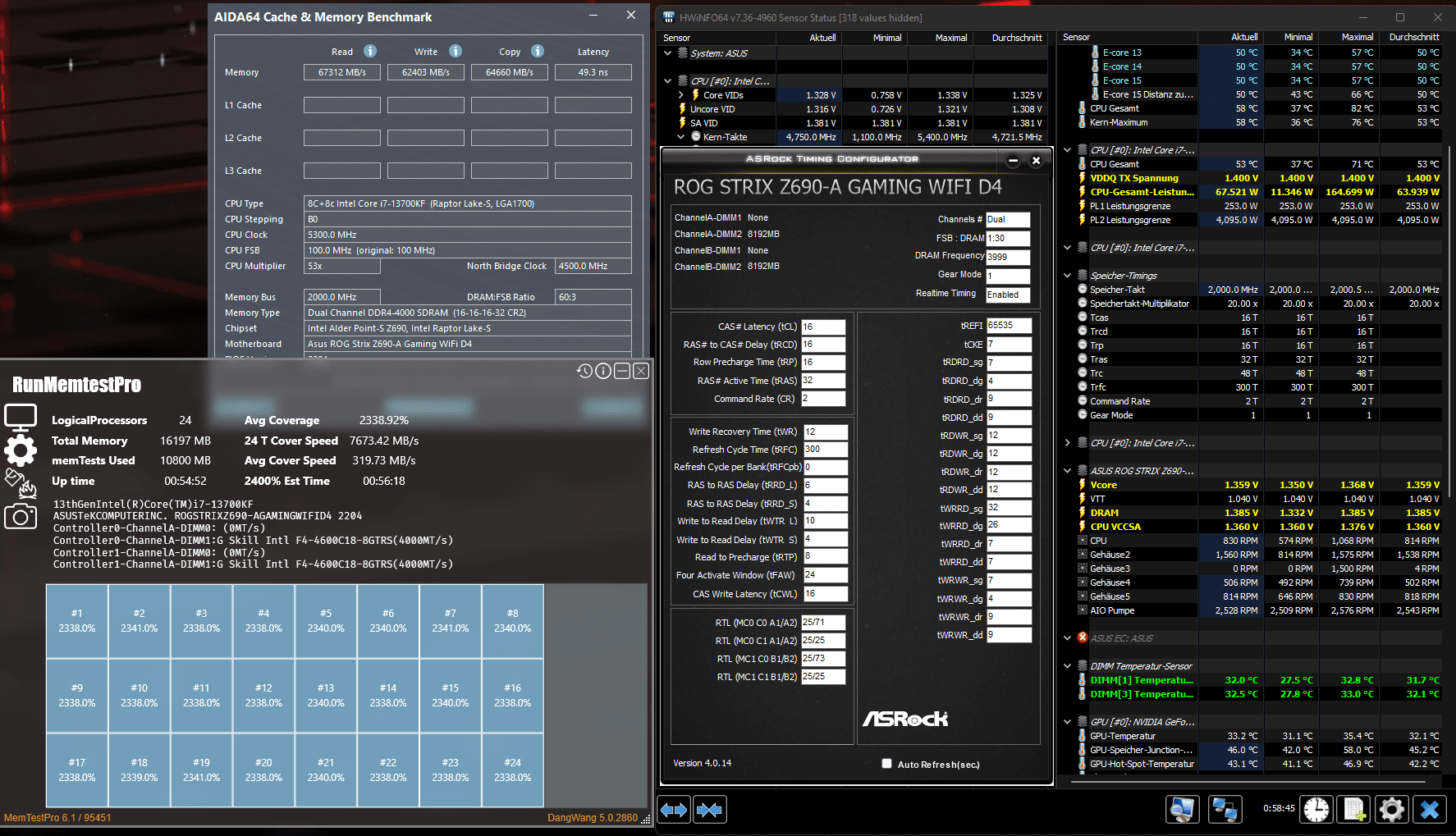Open HWiNFO network remote monitors icon
The width and height of the screenshot is (1456, 836).
1225,810
